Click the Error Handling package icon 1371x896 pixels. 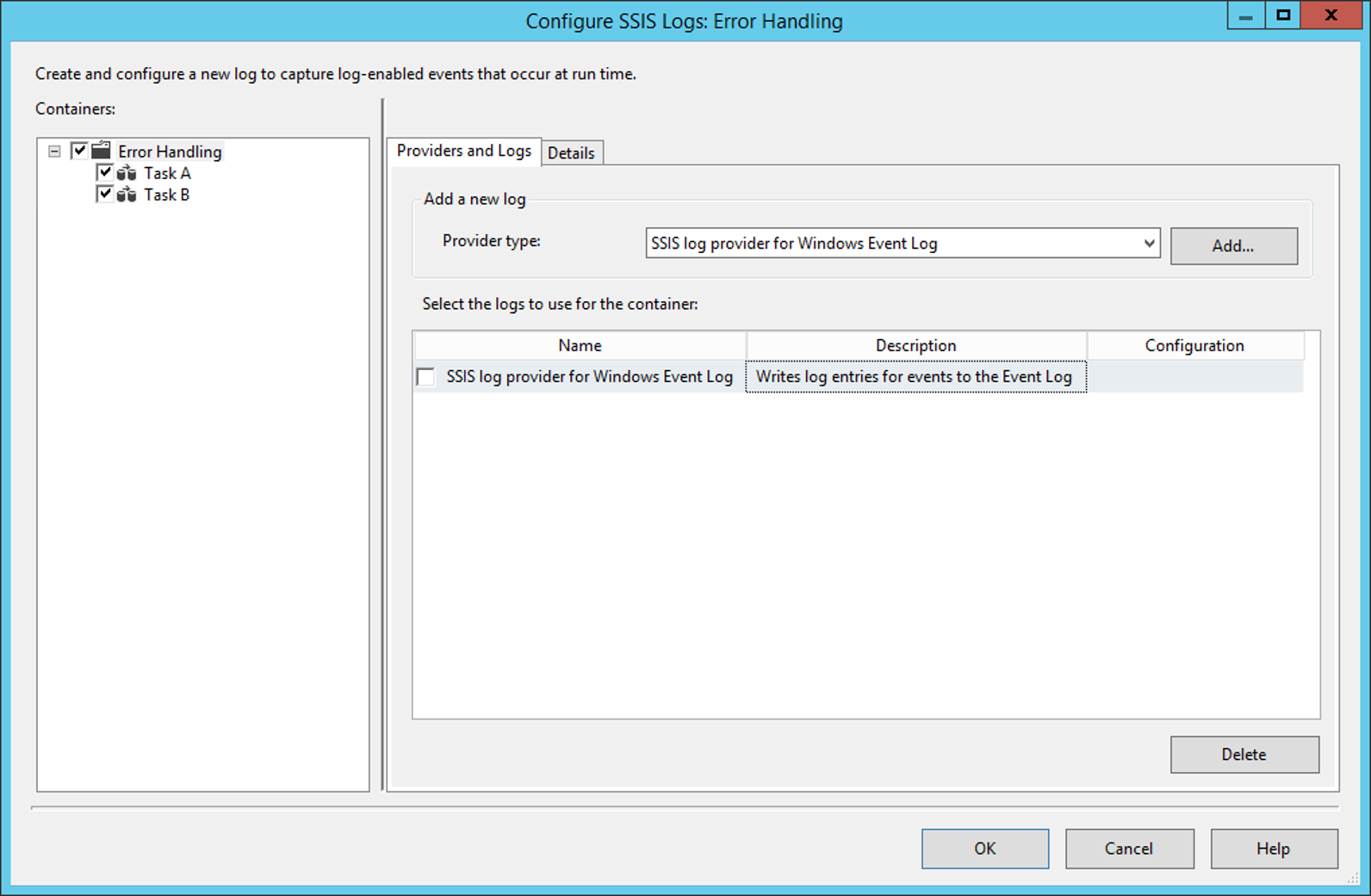click(101, 151)
